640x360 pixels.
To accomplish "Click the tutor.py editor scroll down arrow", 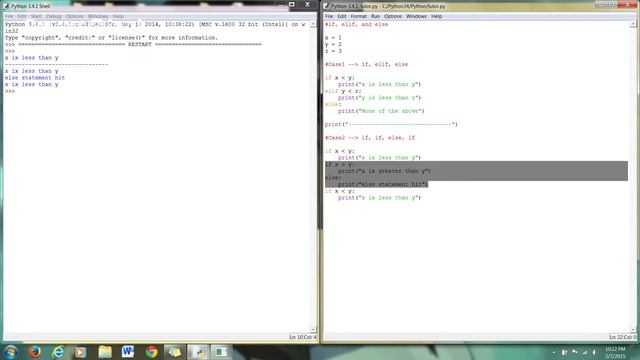I will click(x=633, y=329).
